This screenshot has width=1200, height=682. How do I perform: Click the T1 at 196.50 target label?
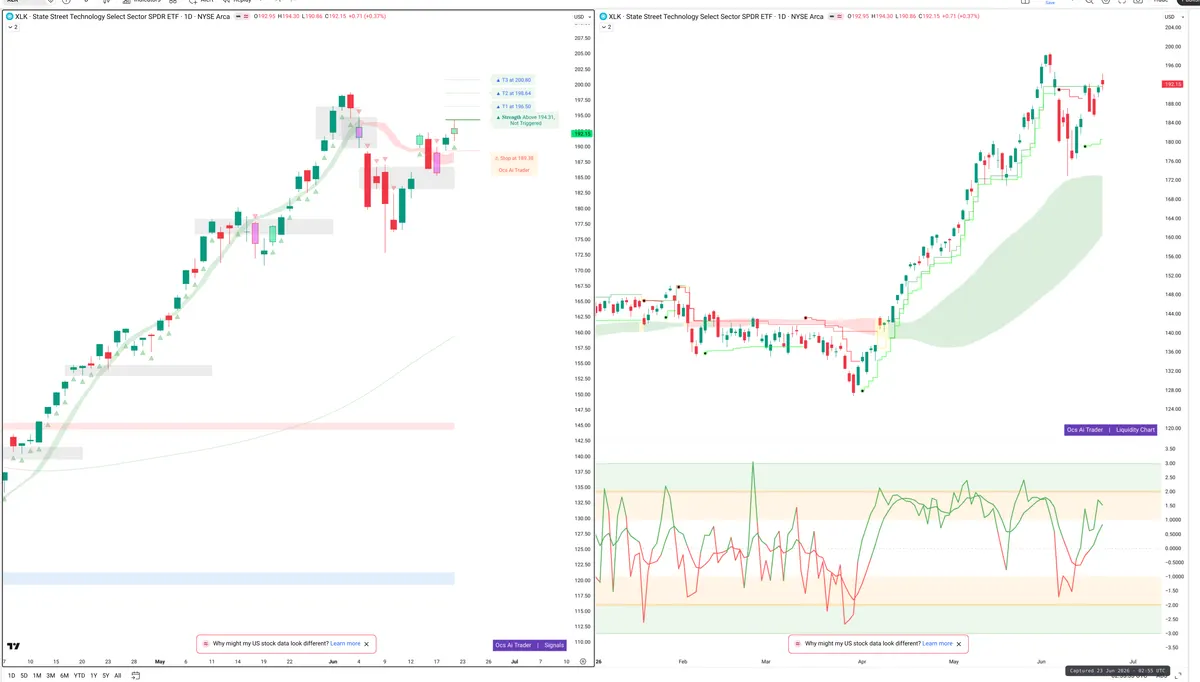coord(513,106)
